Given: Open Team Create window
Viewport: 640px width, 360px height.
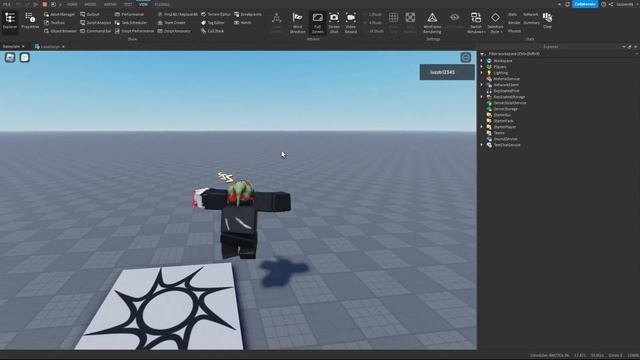Looking at the screenshot, I should (171, 23).
